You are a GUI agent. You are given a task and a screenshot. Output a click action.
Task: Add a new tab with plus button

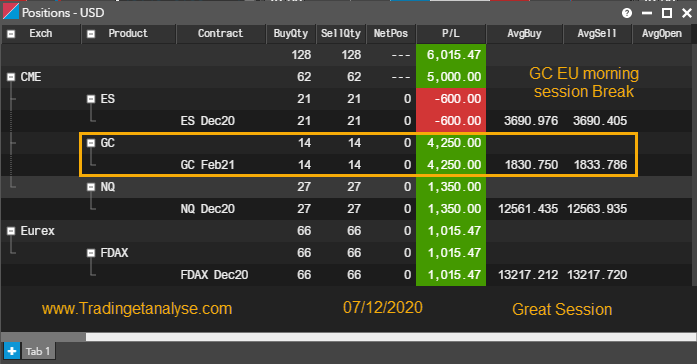pos(12,351)
